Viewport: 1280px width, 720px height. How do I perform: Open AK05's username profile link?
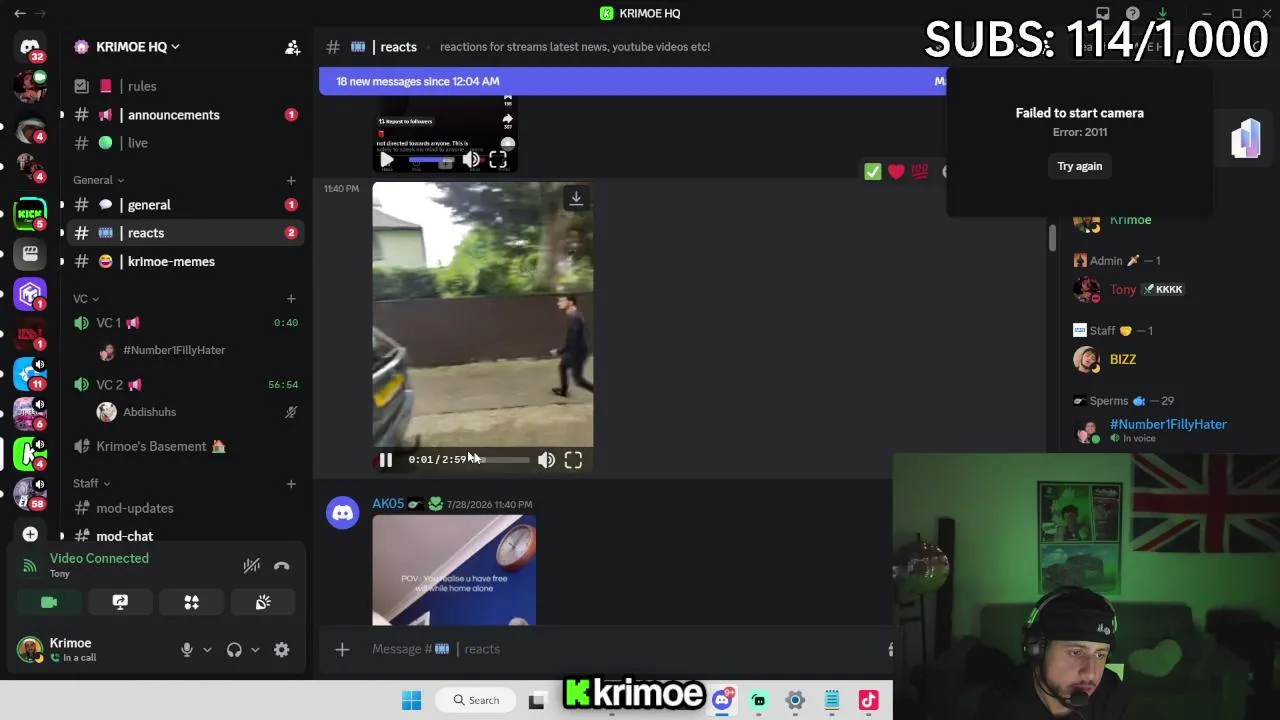[388, 504]
